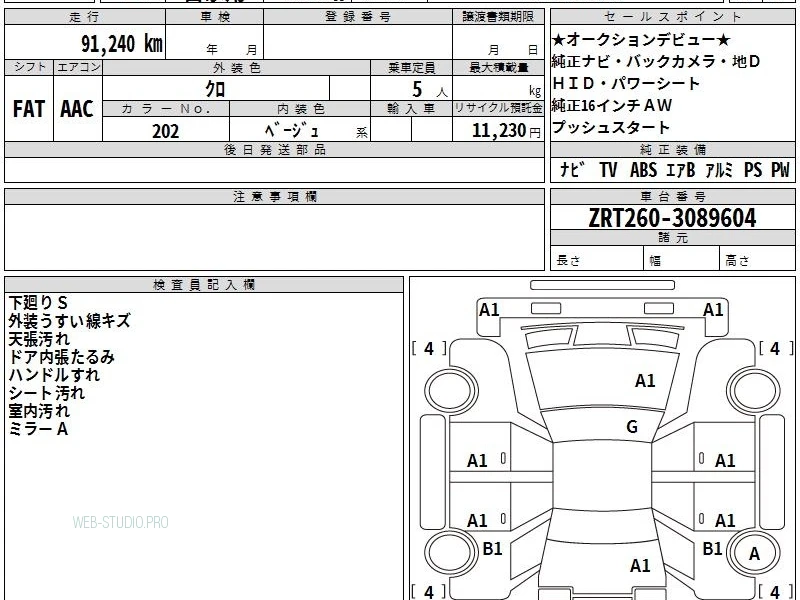Select inspector note "下廻りS"
The width and height of the screenshot is (800, 600).
point(38,303)
